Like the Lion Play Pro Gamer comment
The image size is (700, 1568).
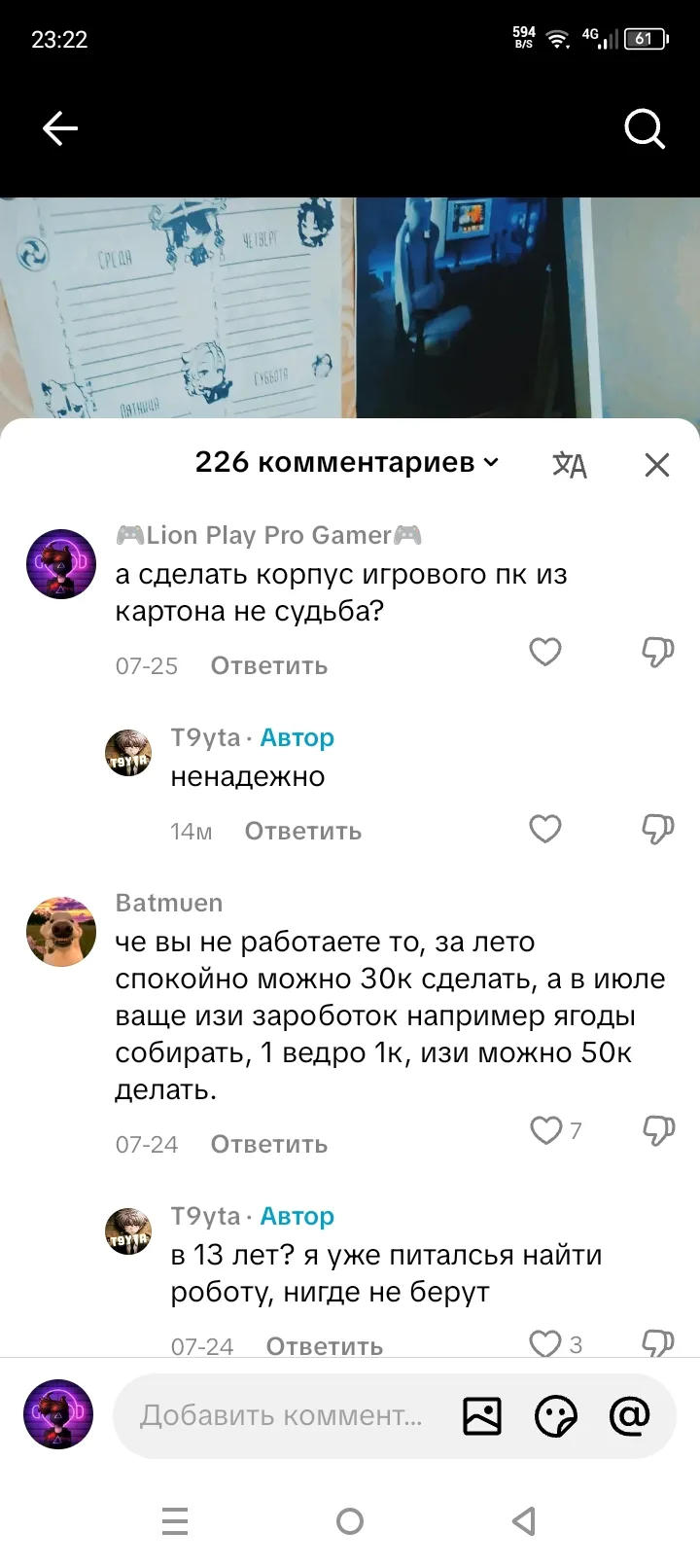[x=545, y=652]
